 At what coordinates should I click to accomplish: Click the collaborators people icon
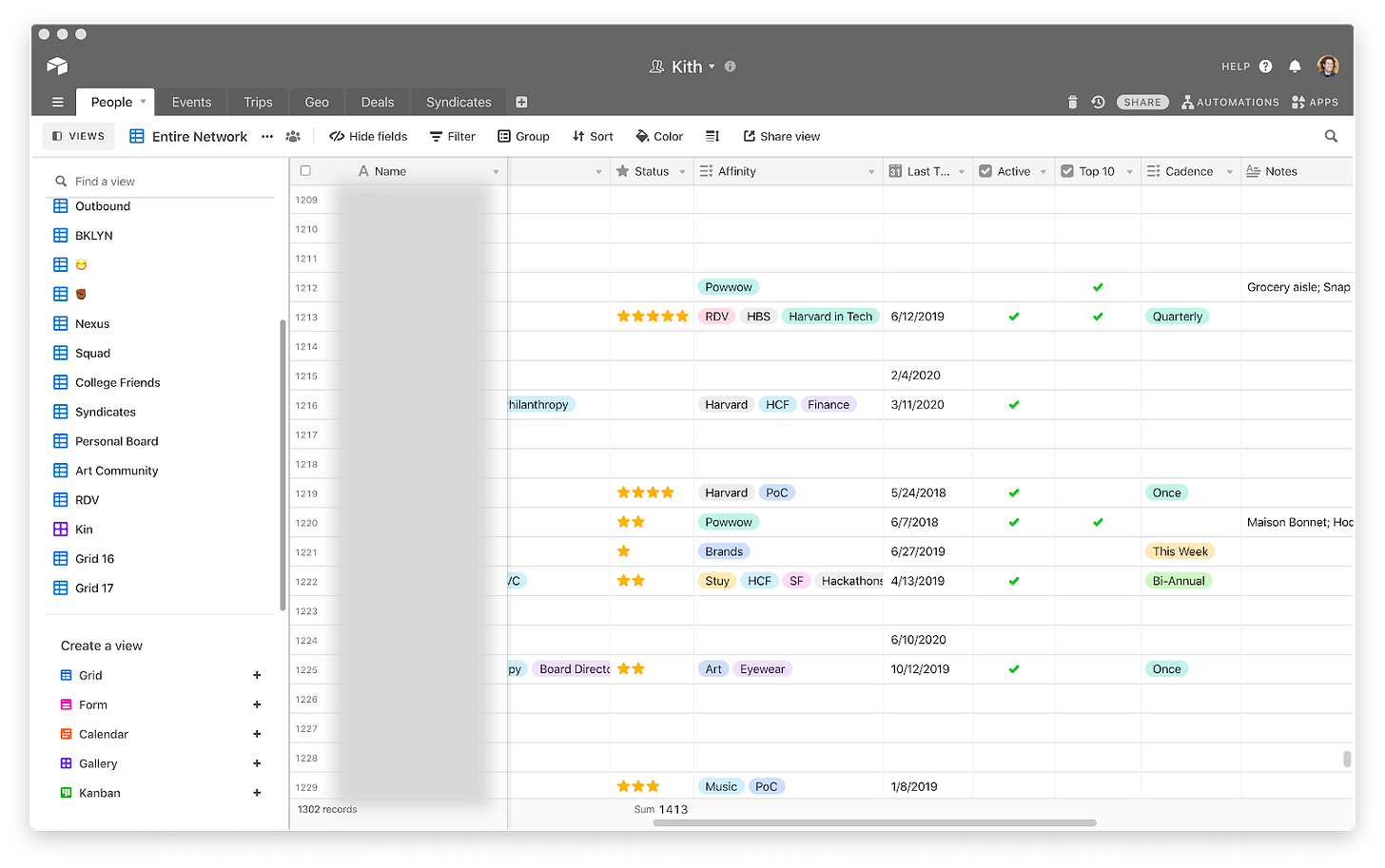(293, 137)
